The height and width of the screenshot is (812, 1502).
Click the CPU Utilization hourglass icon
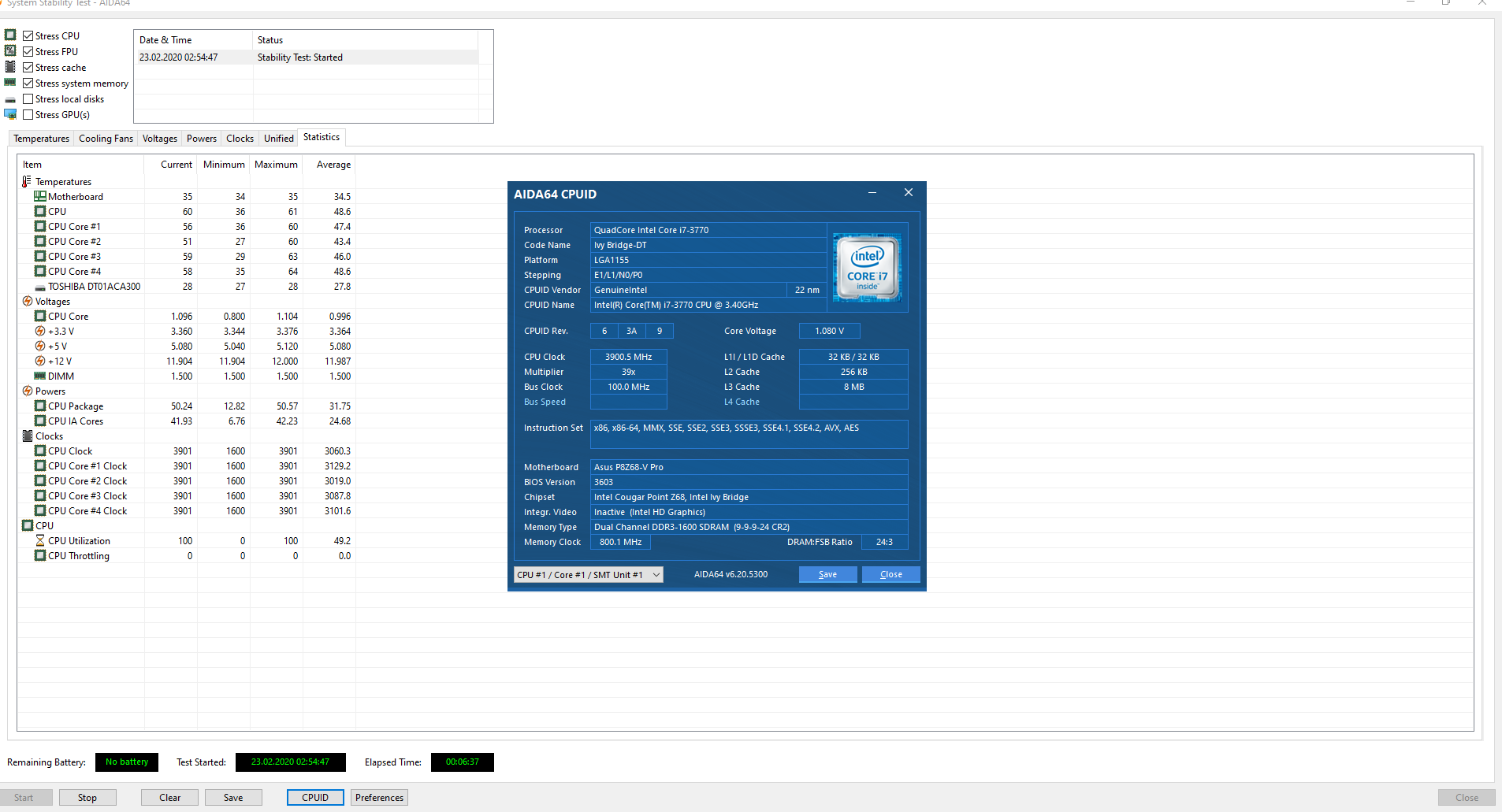pos(40,540)
